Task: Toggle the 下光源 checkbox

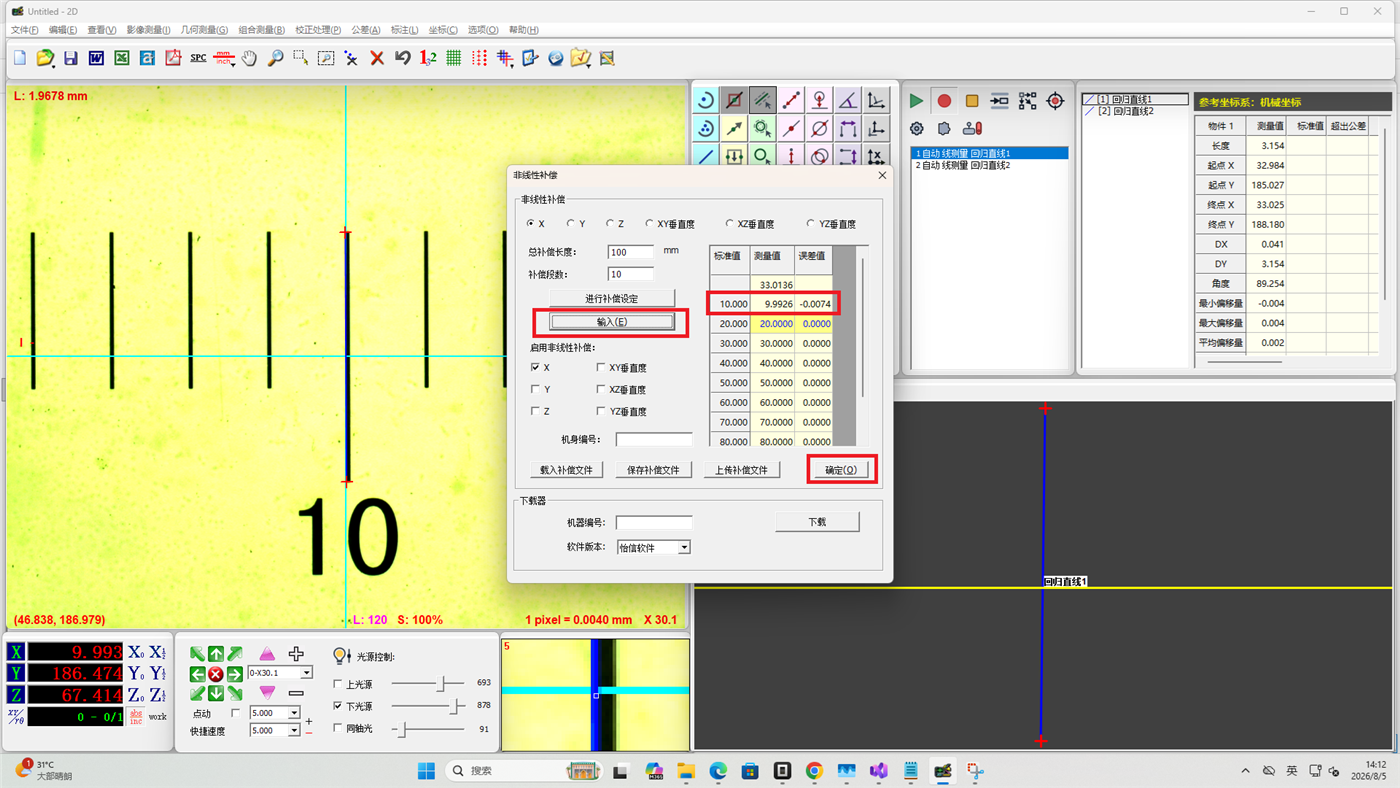Action: [338, 706]
